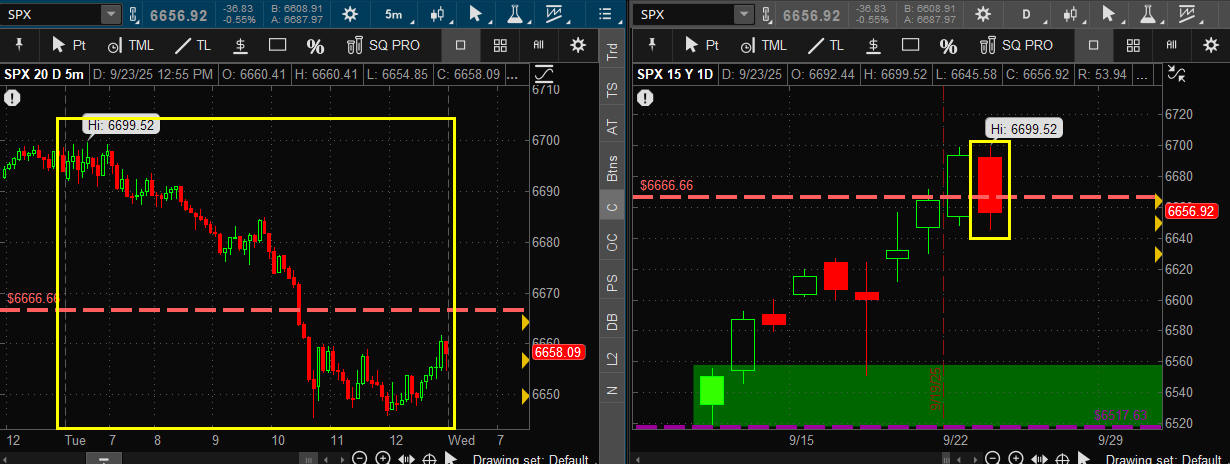Select the Pt pointer tool in left toolbar

tap(68, 45)
